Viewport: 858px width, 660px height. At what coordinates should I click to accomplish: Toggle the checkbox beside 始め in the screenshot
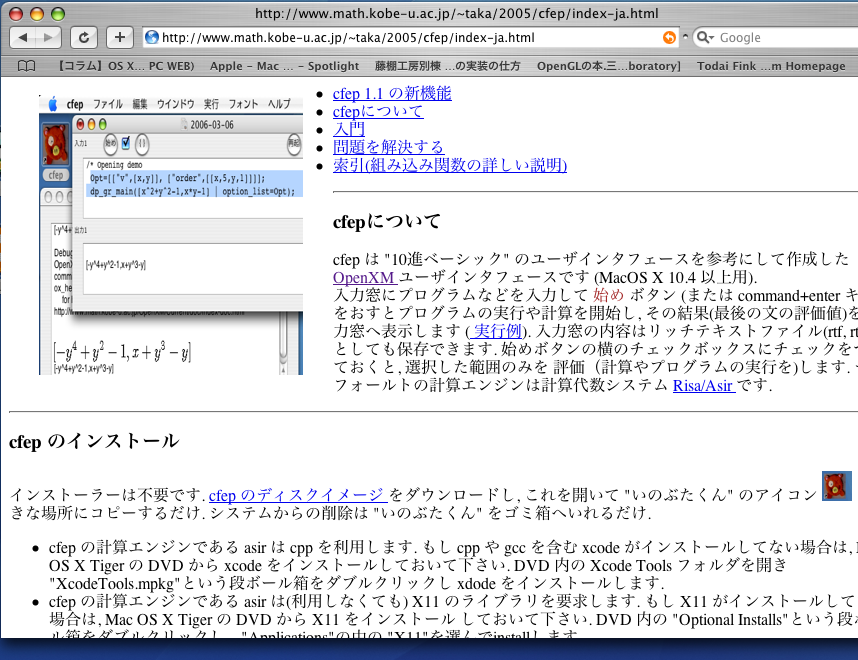pyautogui.click(x=126, y=143)
